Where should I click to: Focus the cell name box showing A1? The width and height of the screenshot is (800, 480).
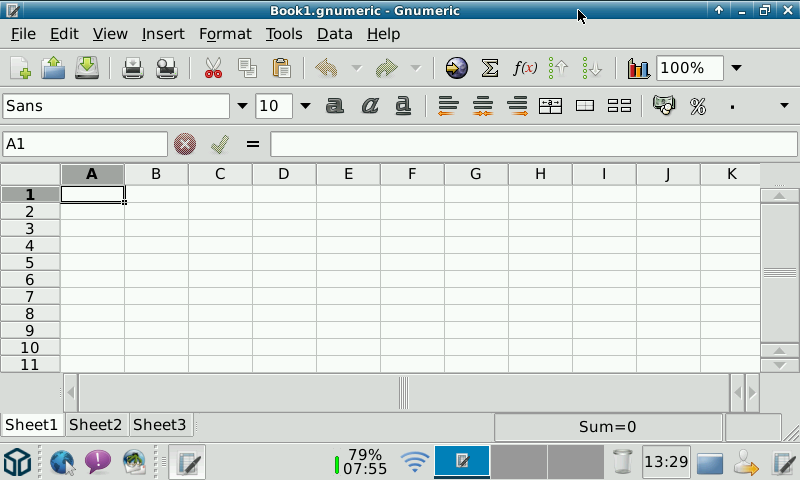[x=85, y=144]
